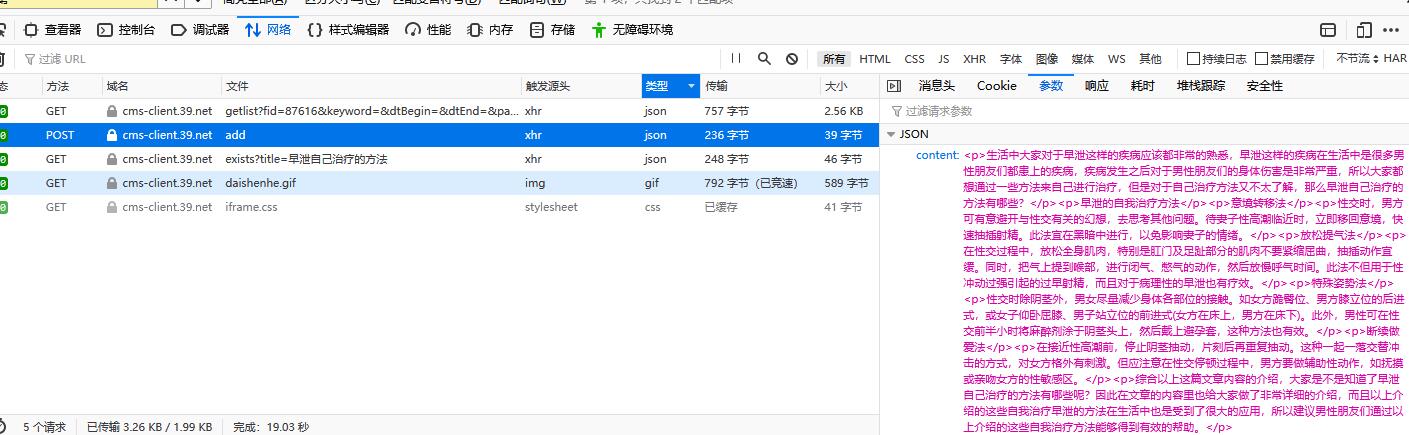Switch to the 耗时 (Timings) tab

tap(1142, 86)
